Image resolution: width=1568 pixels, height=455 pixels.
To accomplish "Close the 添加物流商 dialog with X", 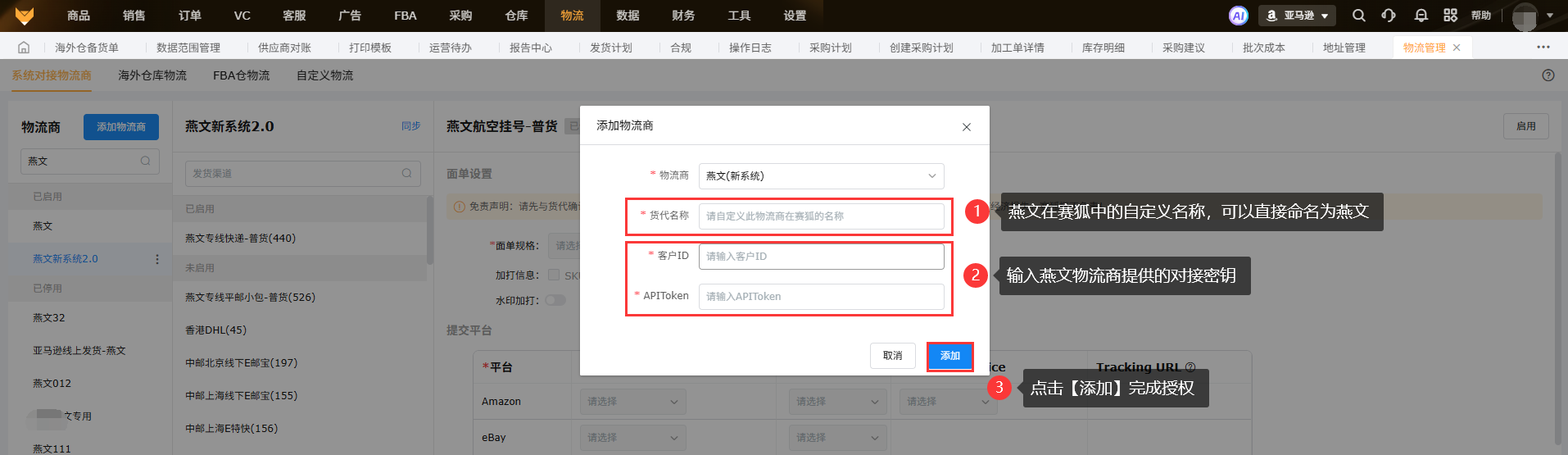I will pos(966,127).
